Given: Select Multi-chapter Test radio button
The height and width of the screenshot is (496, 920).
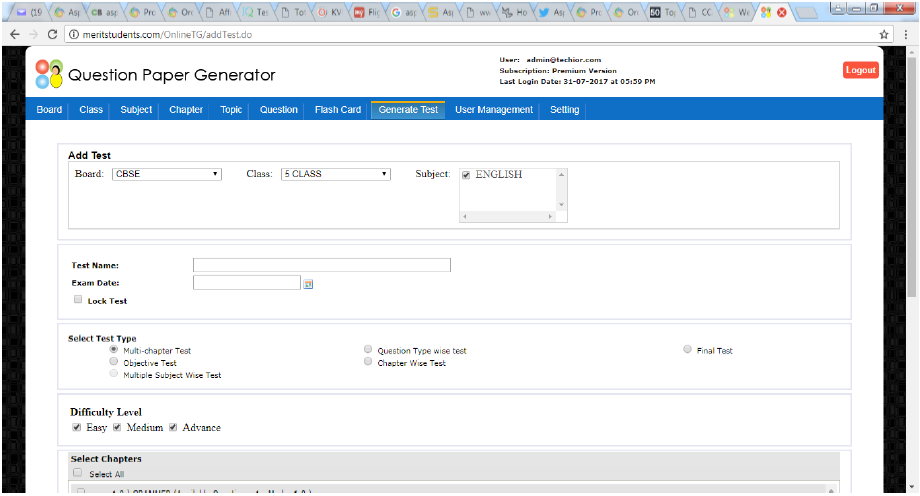Looking at the screenshot, I should [x=114, y=349].
